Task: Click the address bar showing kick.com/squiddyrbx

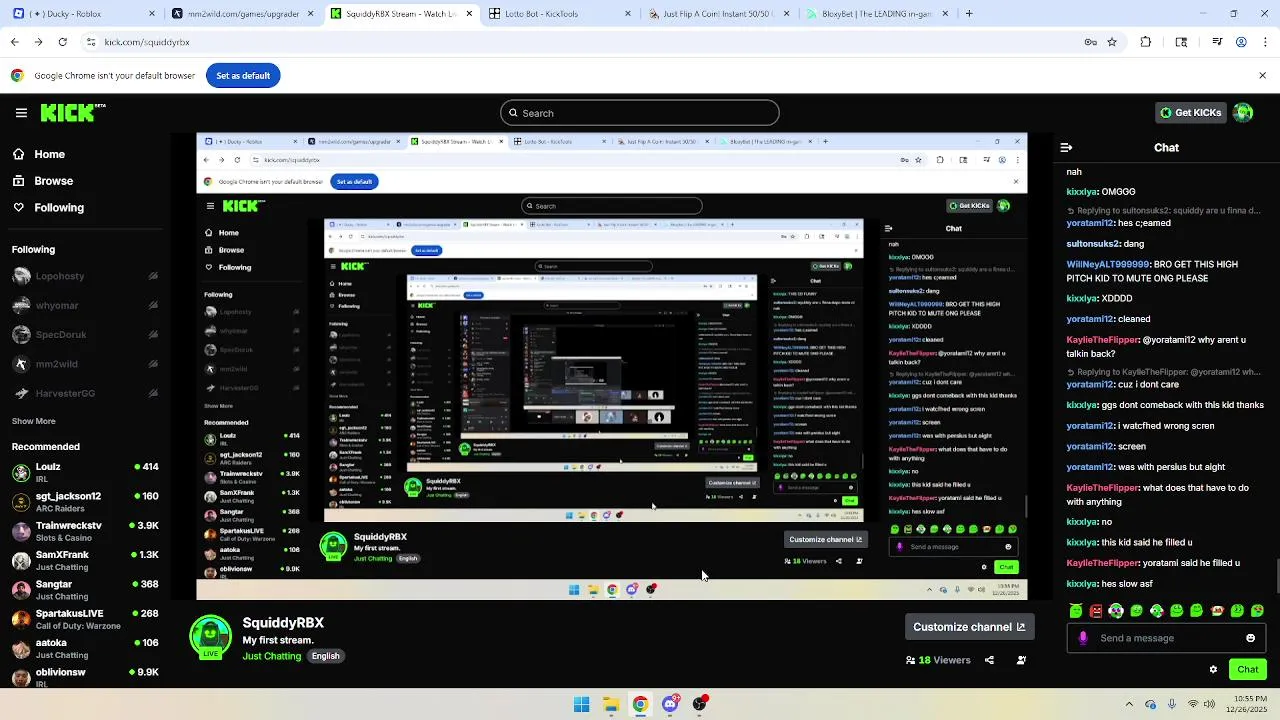Action: 580,42
